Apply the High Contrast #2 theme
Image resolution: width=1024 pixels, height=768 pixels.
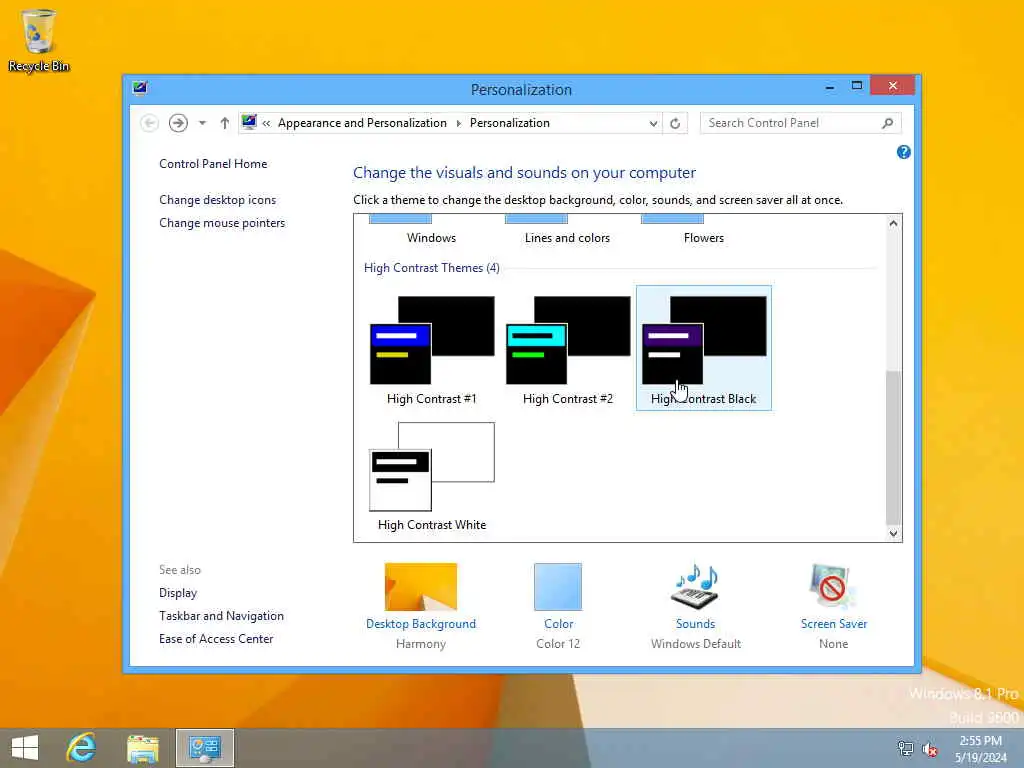(568, 349)
